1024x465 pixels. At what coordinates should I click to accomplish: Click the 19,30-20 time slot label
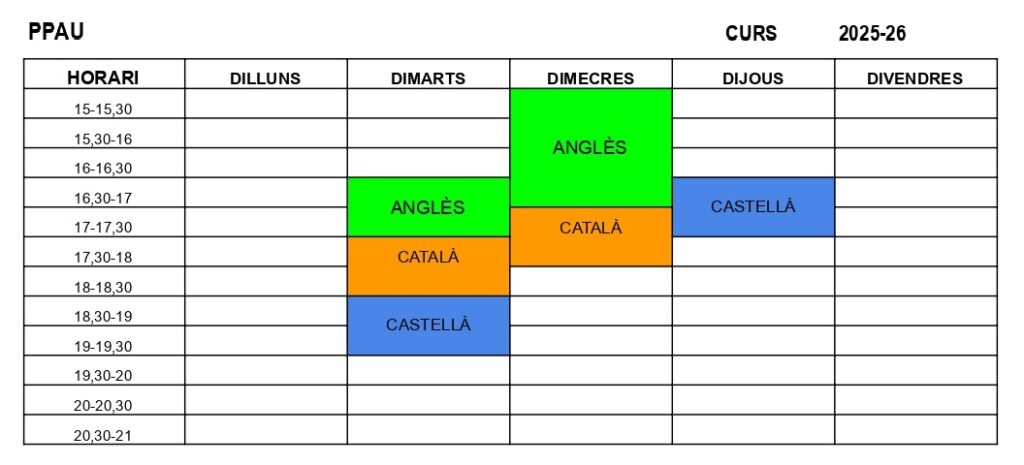[x=103, y=376]
